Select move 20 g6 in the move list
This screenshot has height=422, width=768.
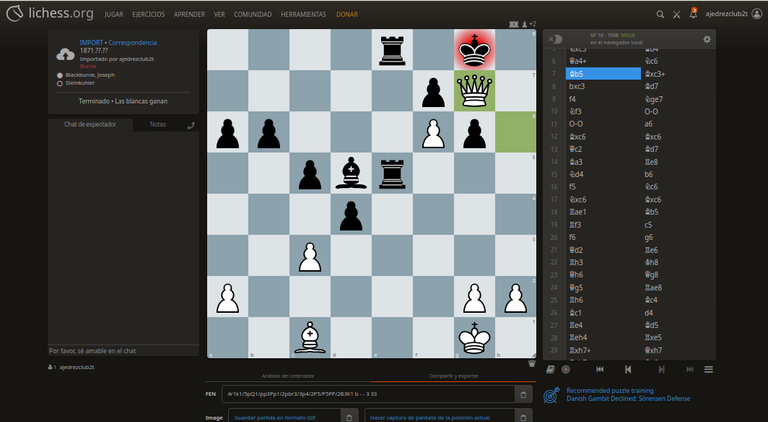click(678, 237)
